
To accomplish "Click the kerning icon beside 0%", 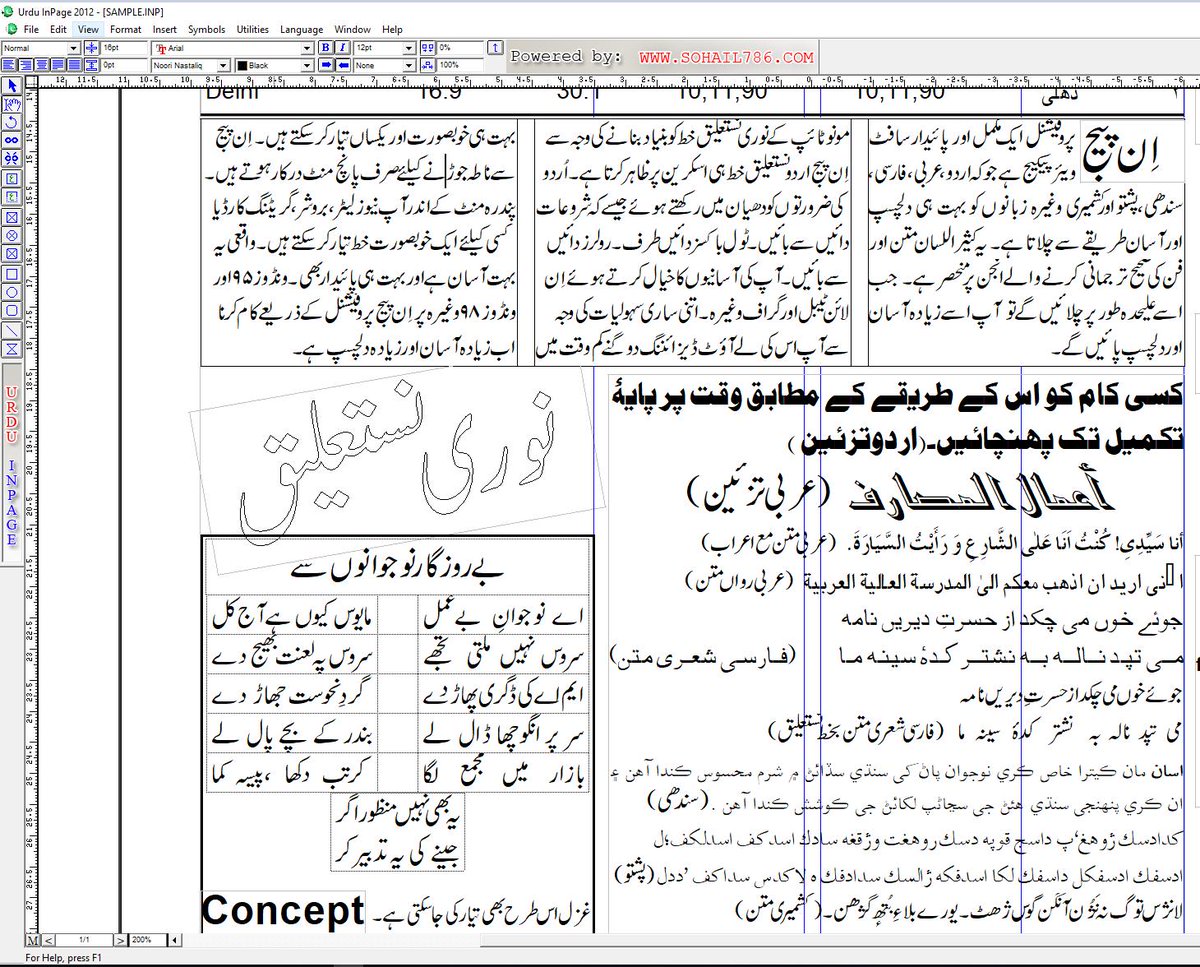I will 427,47.
